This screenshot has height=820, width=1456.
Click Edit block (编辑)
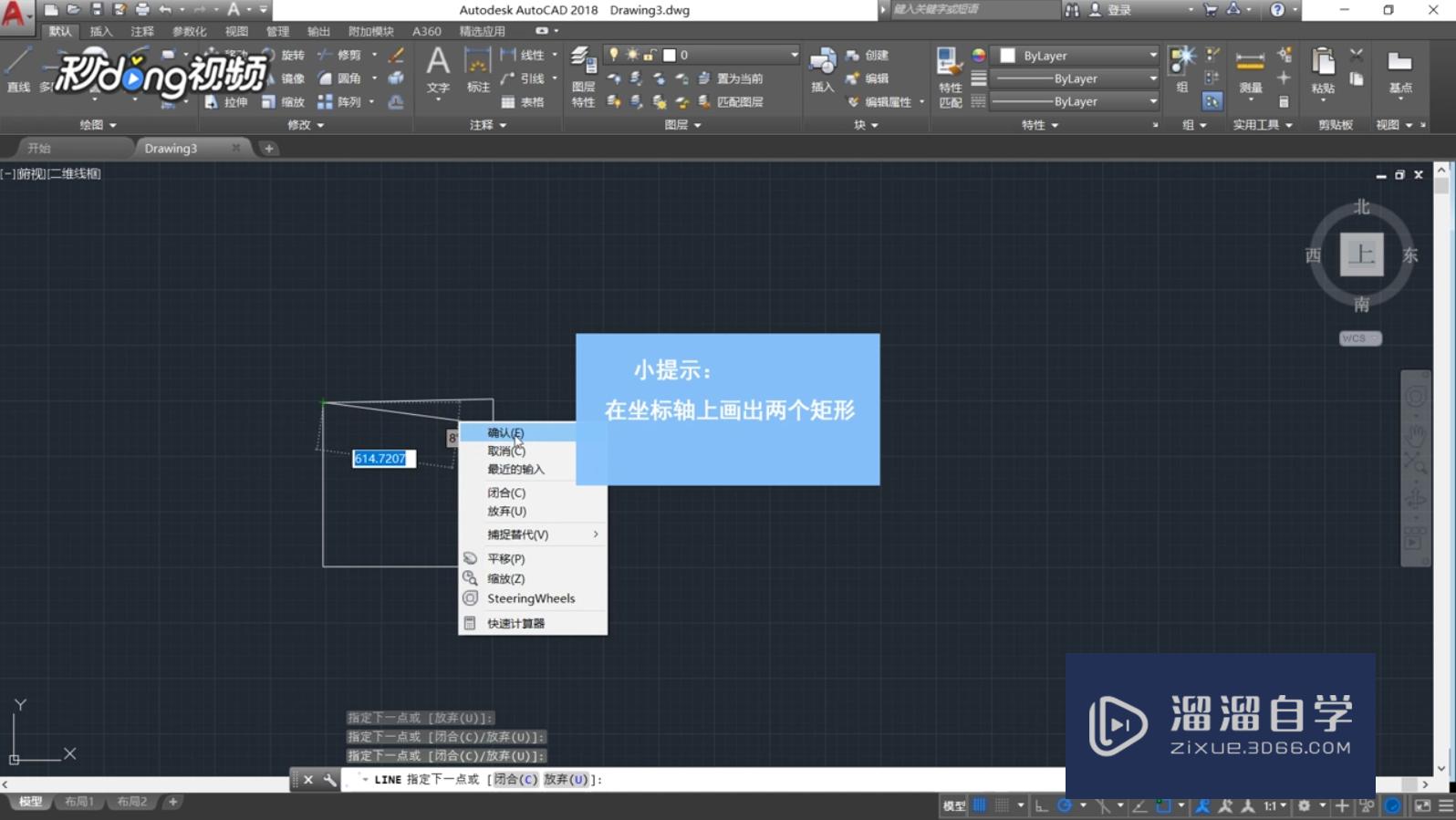click(867, 78)
